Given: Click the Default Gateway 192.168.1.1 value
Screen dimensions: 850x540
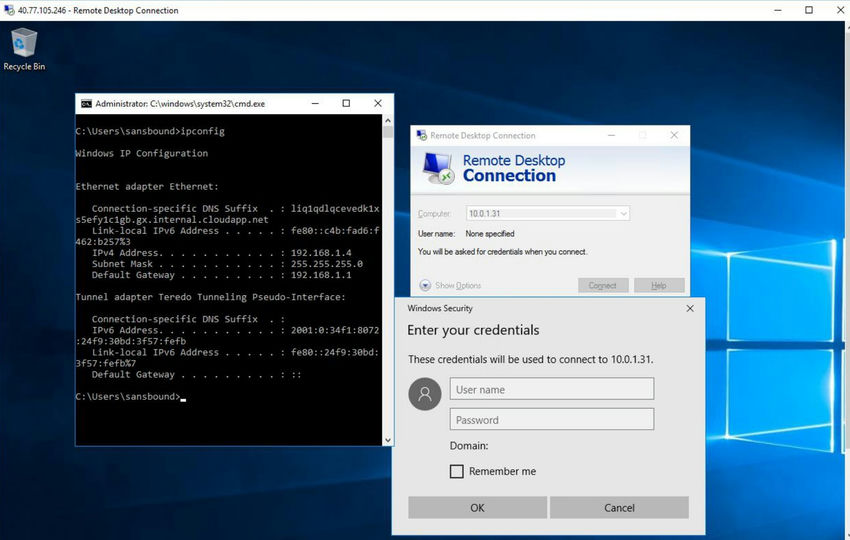Looking at the screenshot, I should [x=321, y=275].
